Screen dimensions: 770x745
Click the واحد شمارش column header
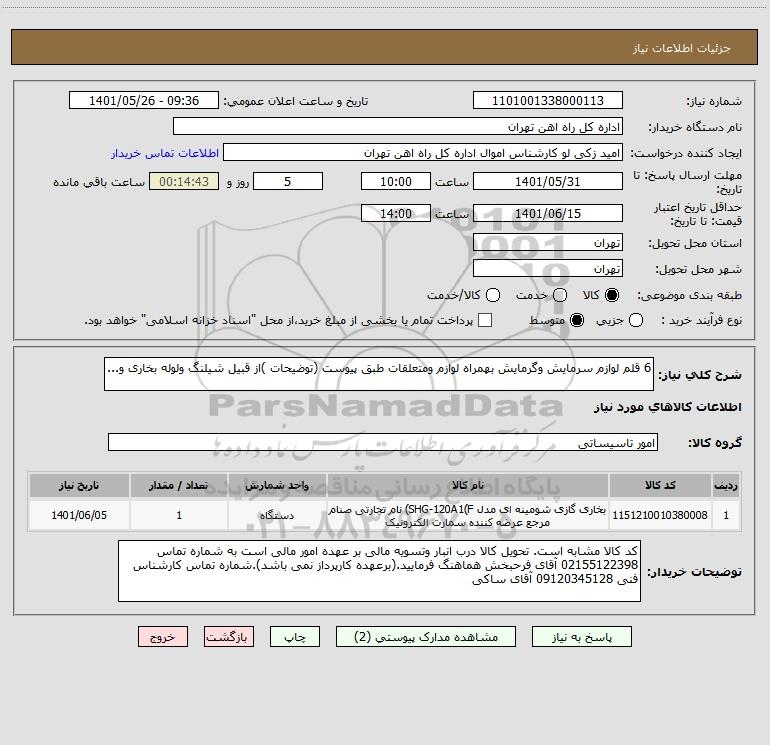277,485
